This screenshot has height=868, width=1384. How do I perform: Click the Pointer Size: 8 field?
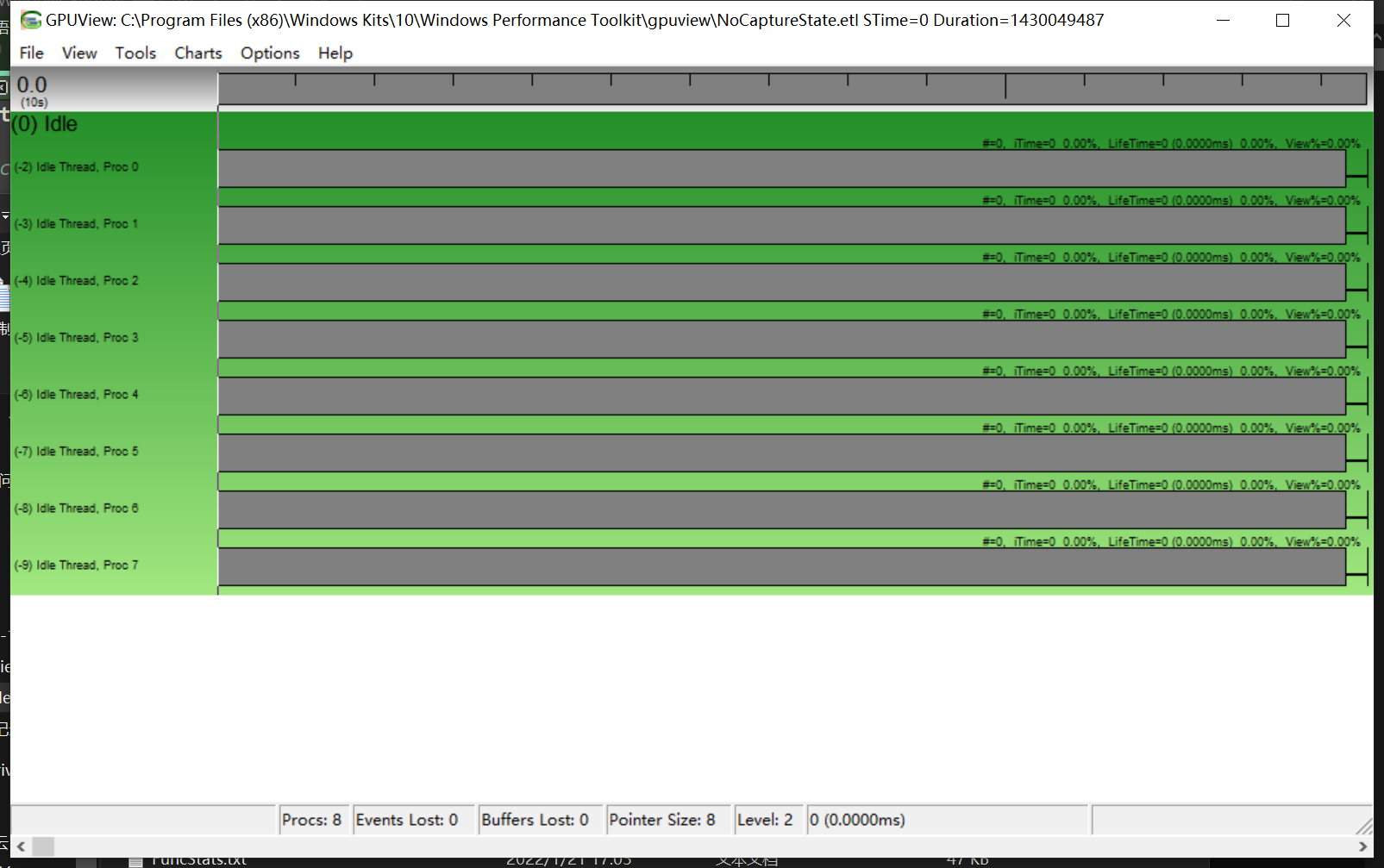click(x=667, y=820)
